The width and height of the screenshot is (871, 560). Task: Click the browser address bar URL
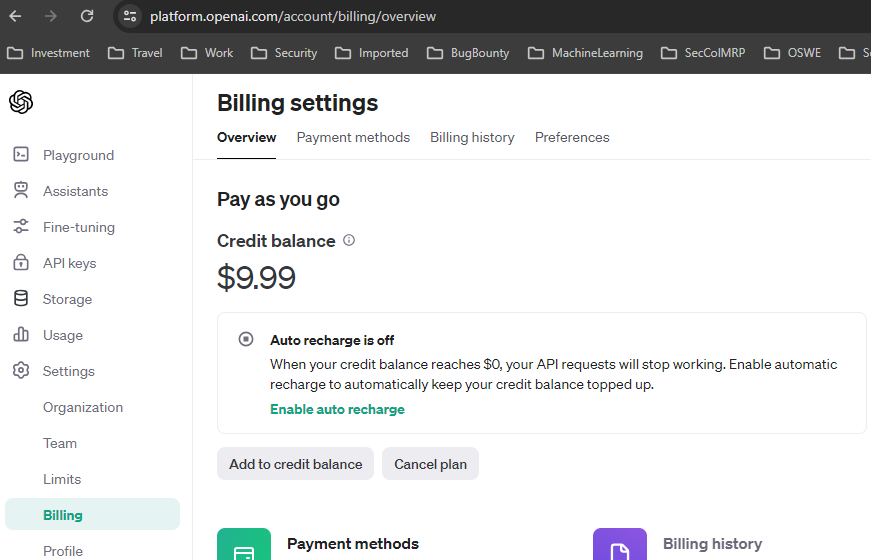pos(293,16)
